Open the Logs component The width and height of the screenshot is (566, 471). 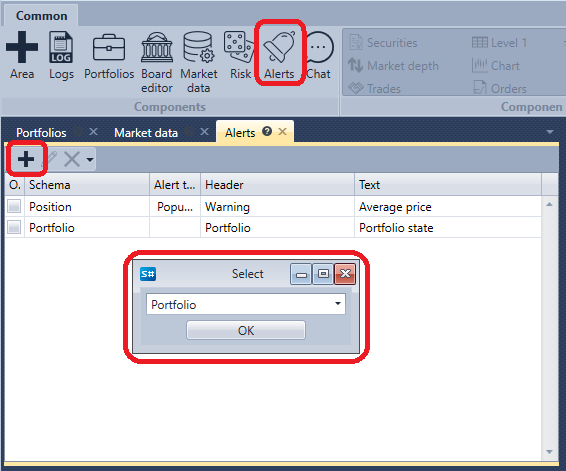pyautogui.click(x=61, y=47)
